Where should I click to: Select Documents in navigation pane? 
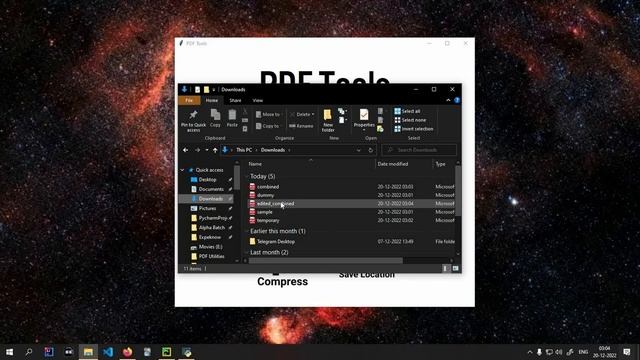211,189
